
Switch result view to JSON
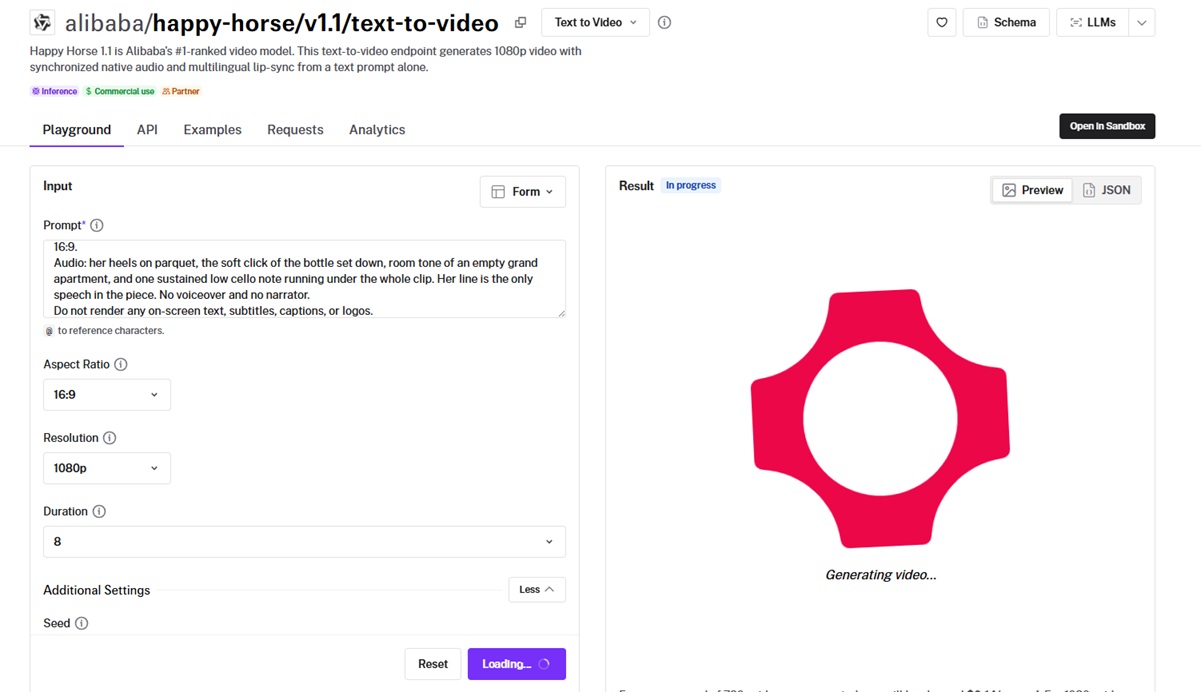[x=1106, y=190]
